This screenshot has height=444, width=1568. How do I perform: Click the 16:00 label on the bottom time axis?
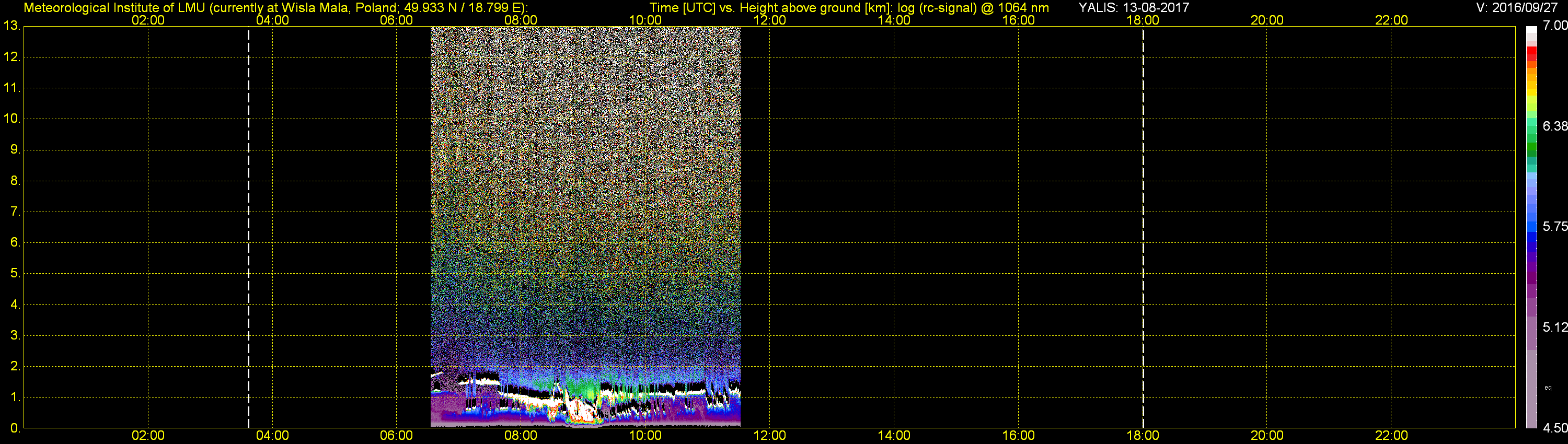(1018, 436)
